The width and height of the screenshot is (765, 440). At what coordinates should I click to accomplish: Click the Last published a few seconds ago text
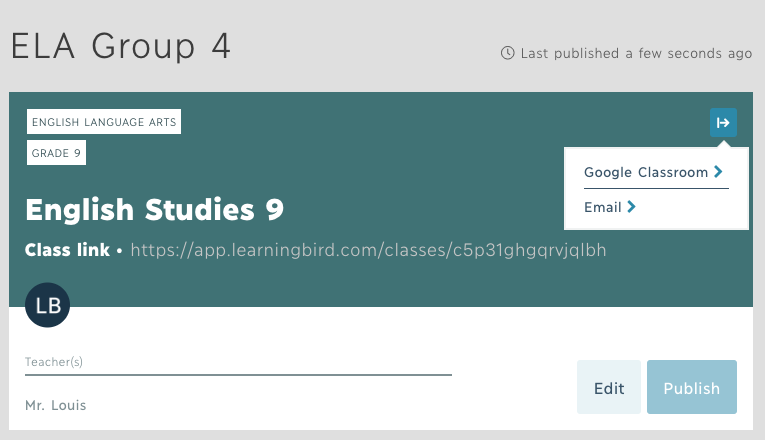636,53
